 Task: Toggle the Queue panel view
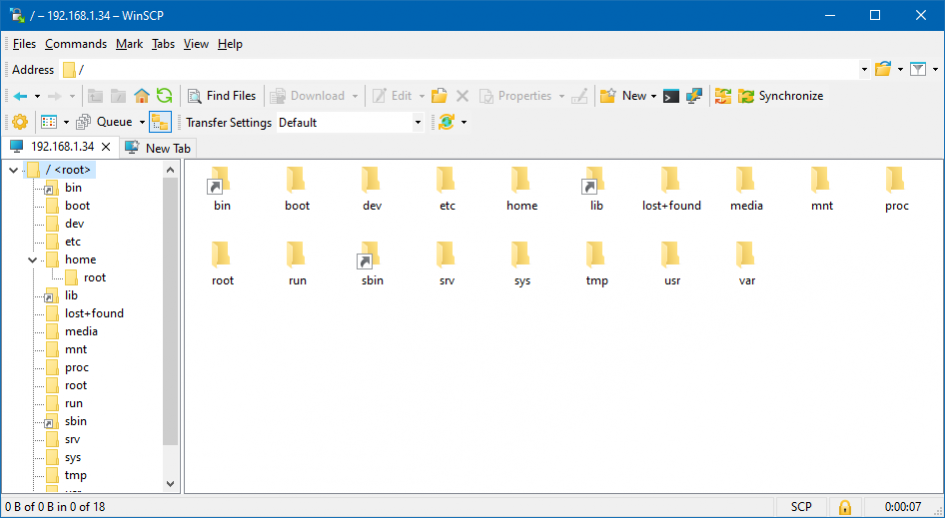tap(111, 122)
